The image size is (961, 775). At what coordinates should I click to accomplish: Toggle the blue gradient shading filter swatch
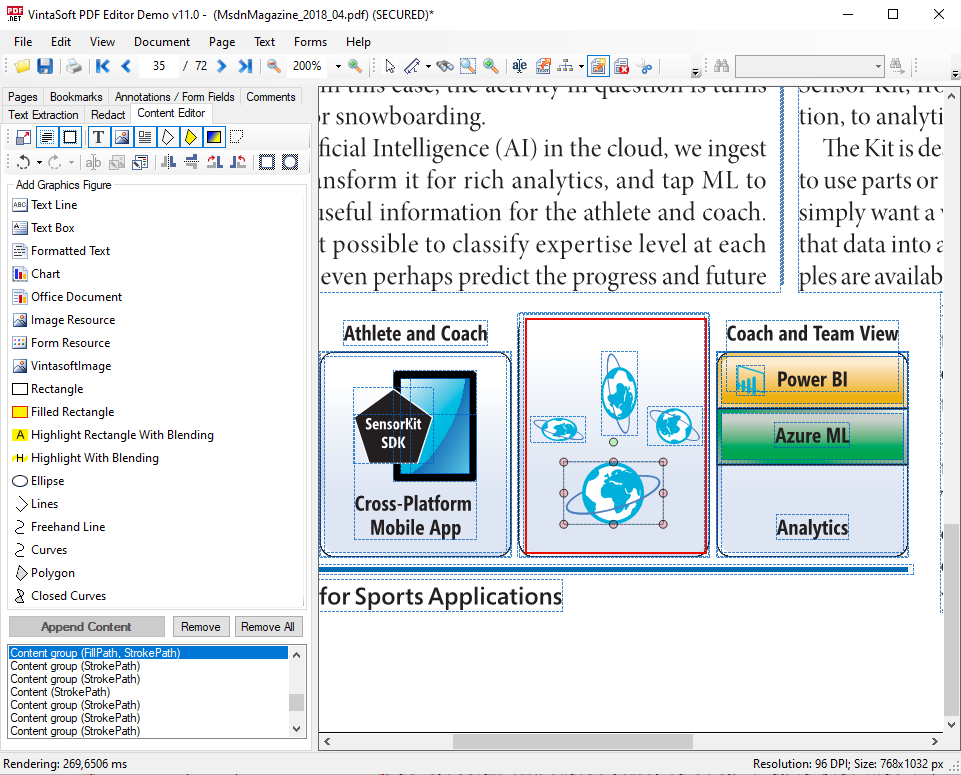(213, 137)
